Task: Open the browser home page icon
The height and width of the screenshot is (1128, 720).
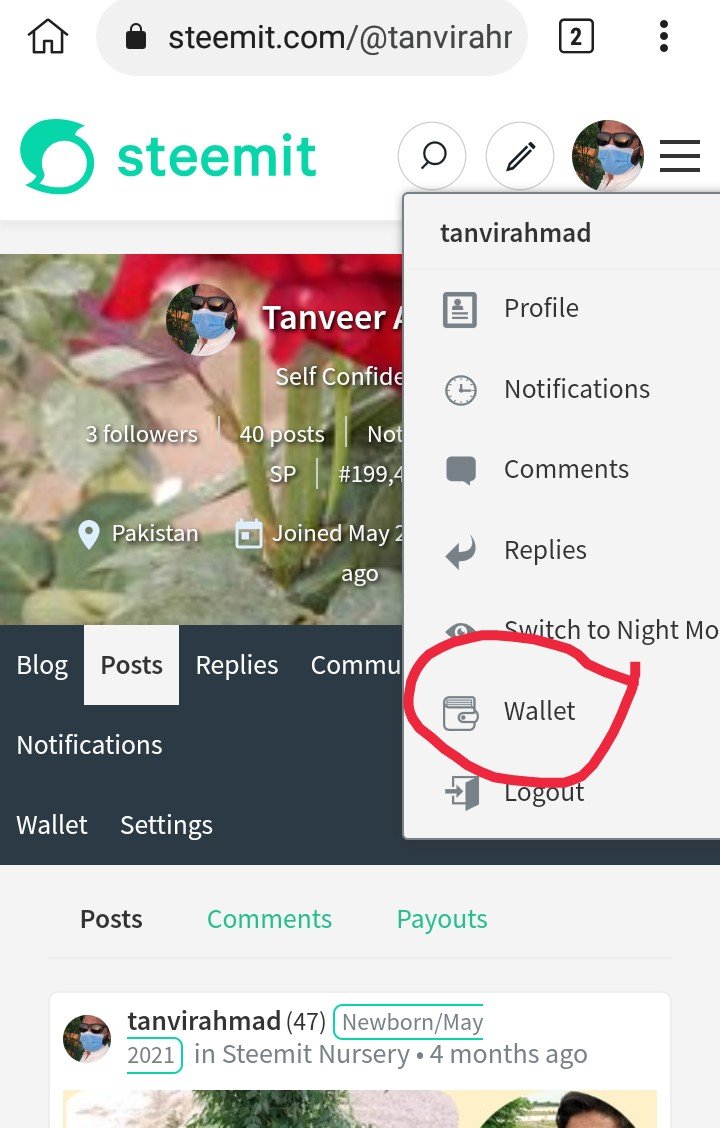Action: click(47, 36)
